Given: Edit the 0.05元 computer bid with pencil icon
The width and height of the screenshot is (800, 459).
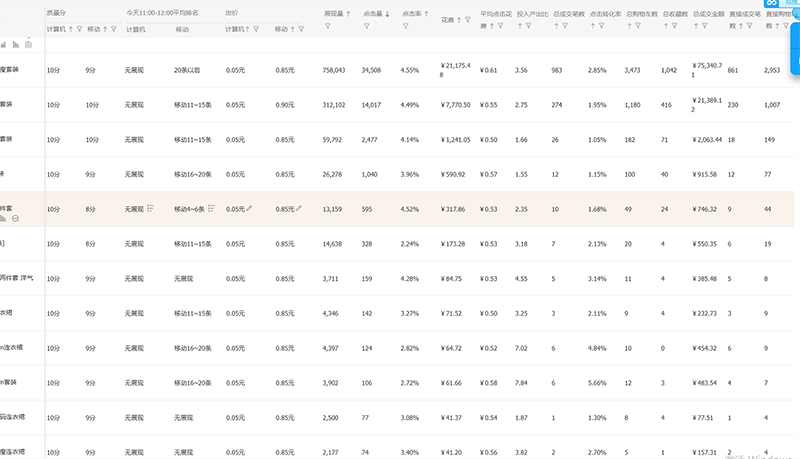Looking at the screenshot, I should point(249,209).
